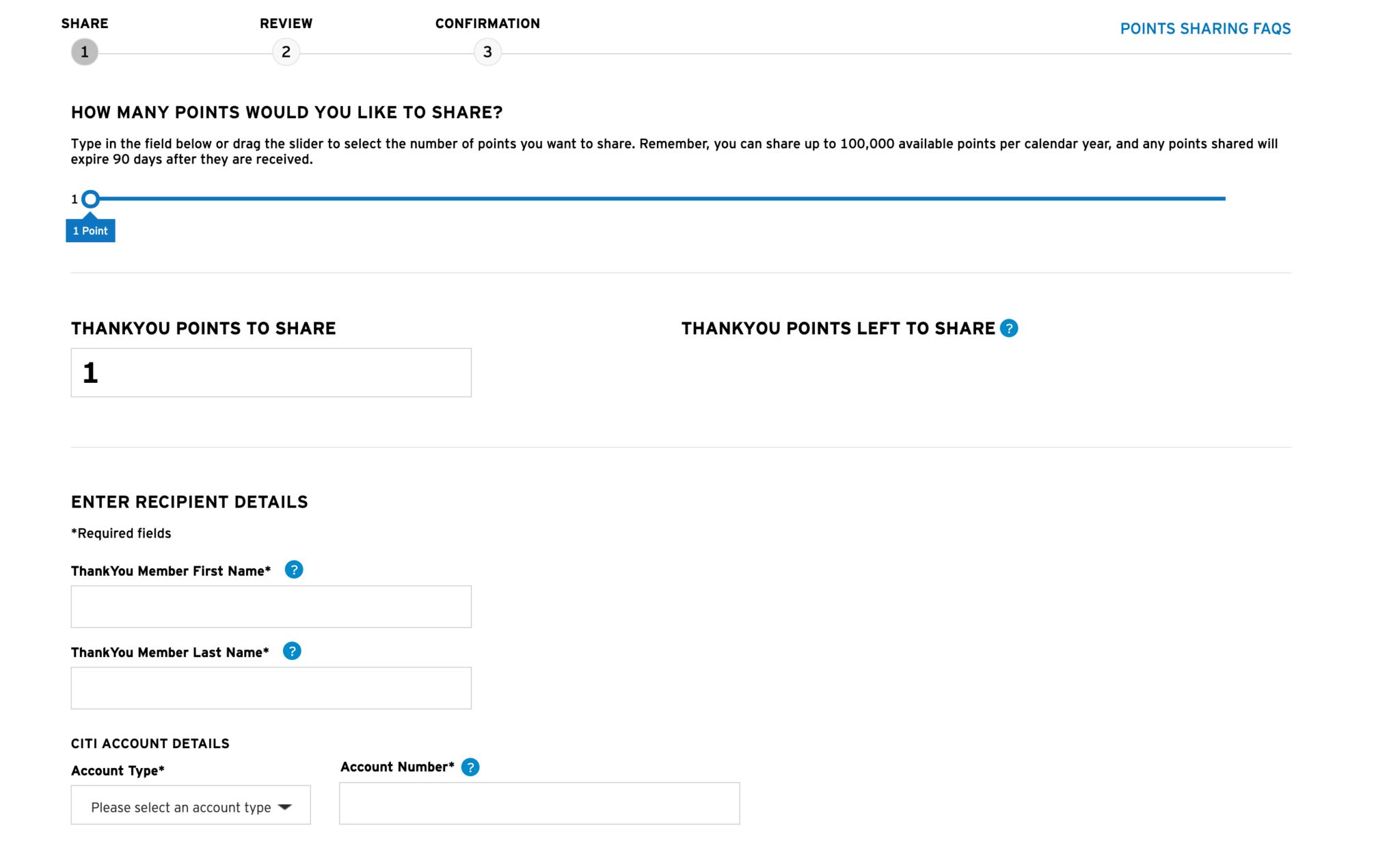
Task: Click the Review step circle 2
Action: (x=286, y=51)
